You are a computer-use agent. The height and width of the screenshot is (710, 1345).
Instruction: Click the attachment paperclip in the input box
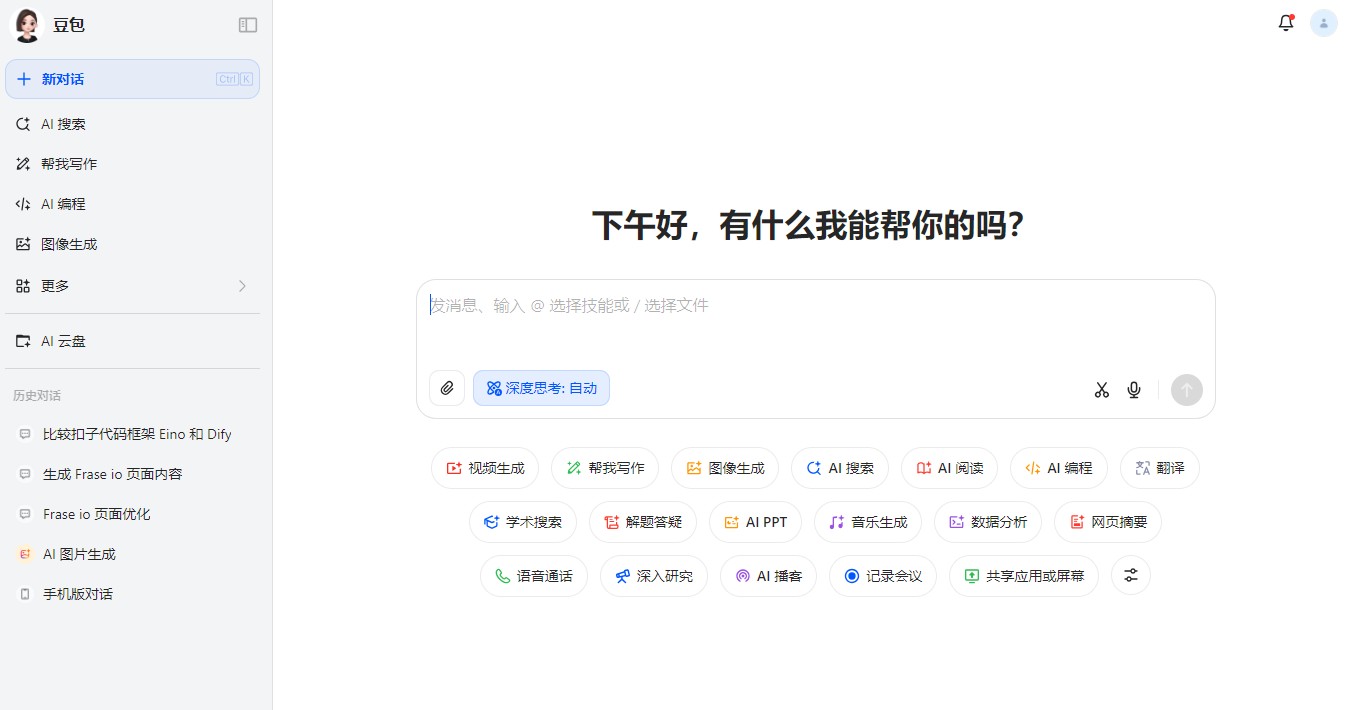tap(446, 389)
